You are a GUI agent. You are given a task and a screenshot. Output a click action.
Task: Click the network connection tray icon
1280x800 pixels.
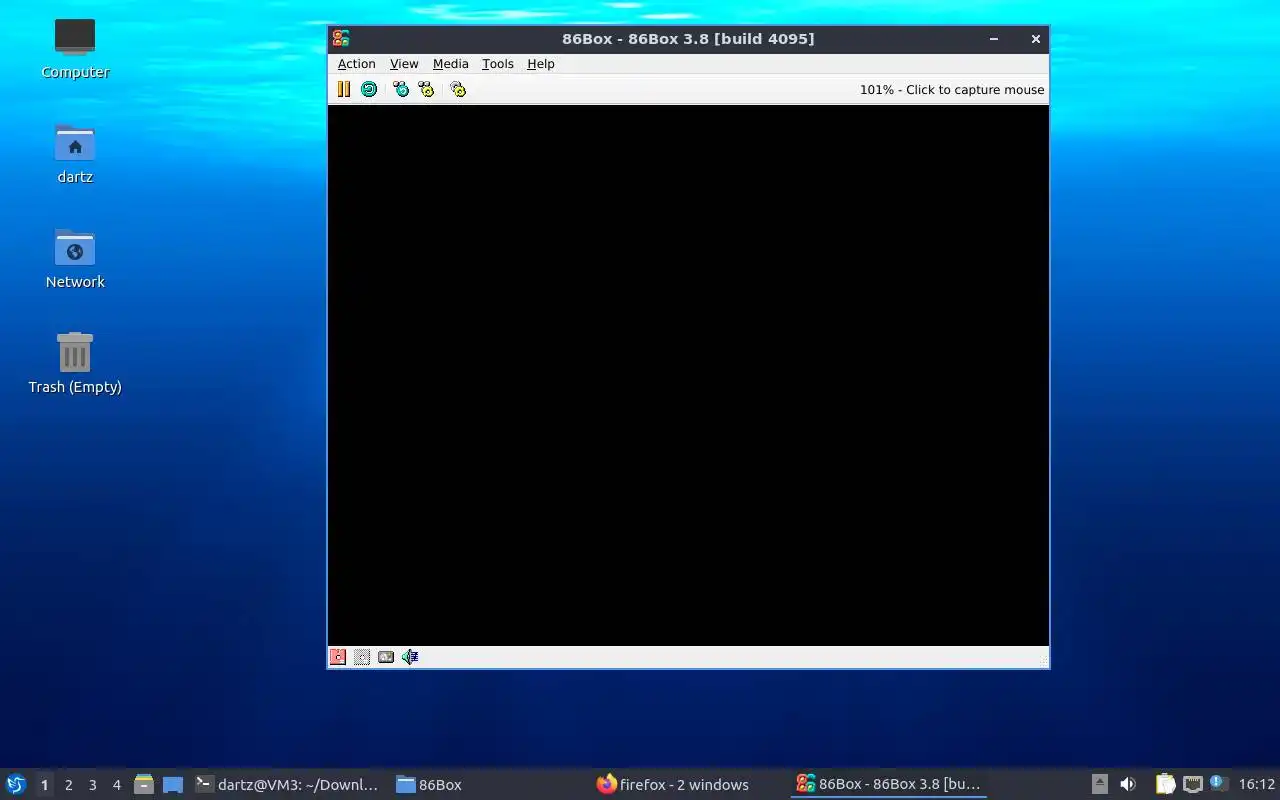coord(1192,784)
